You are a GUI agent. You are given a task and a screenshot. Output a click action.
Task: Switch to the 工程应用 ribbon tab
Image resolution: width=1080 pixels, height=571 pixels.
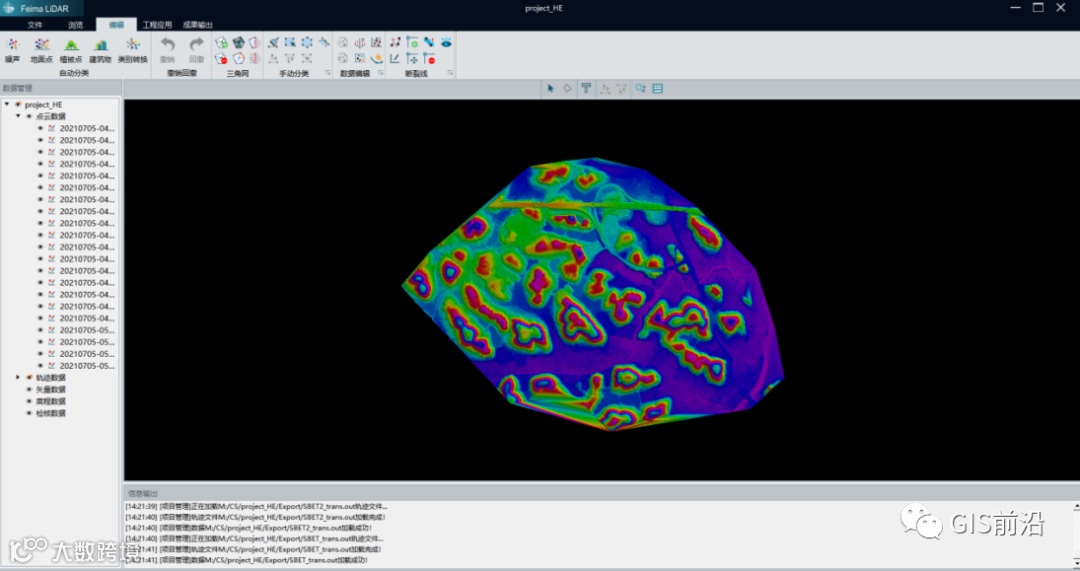pyautogui.click(x=157, y=24)
